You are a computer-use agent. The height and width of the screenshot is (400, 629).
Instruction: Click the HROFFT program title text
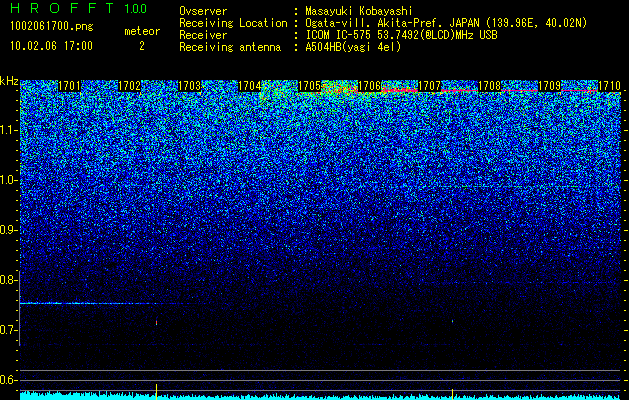(x=62, y=8)
